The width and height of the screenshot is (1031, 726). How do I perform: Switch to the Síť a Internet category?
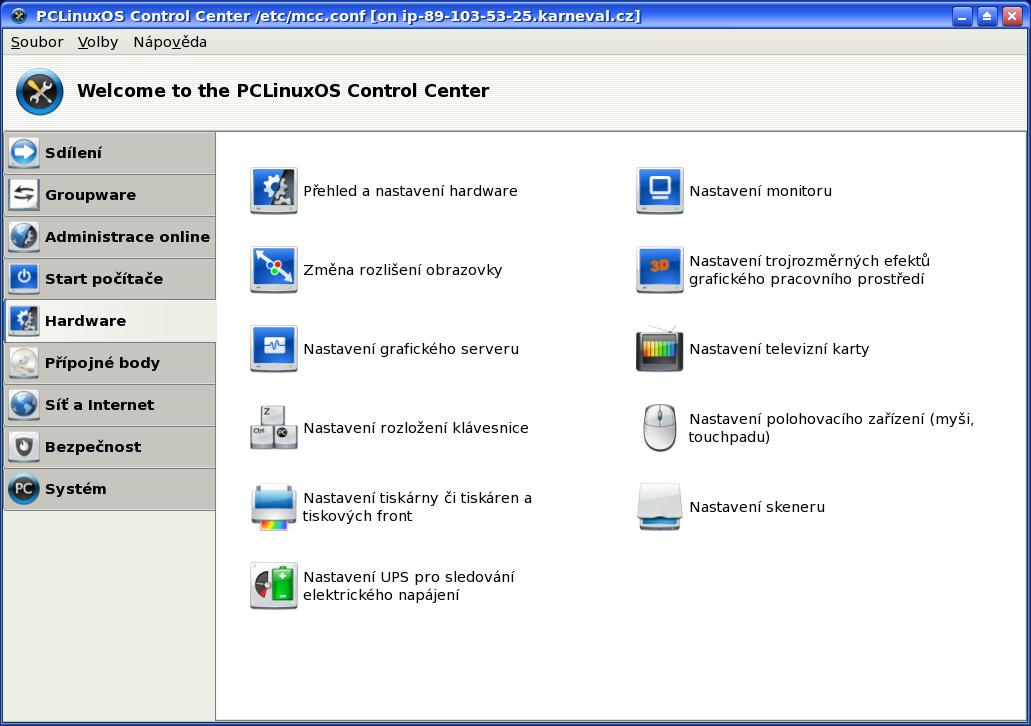[x=110, y=405]
